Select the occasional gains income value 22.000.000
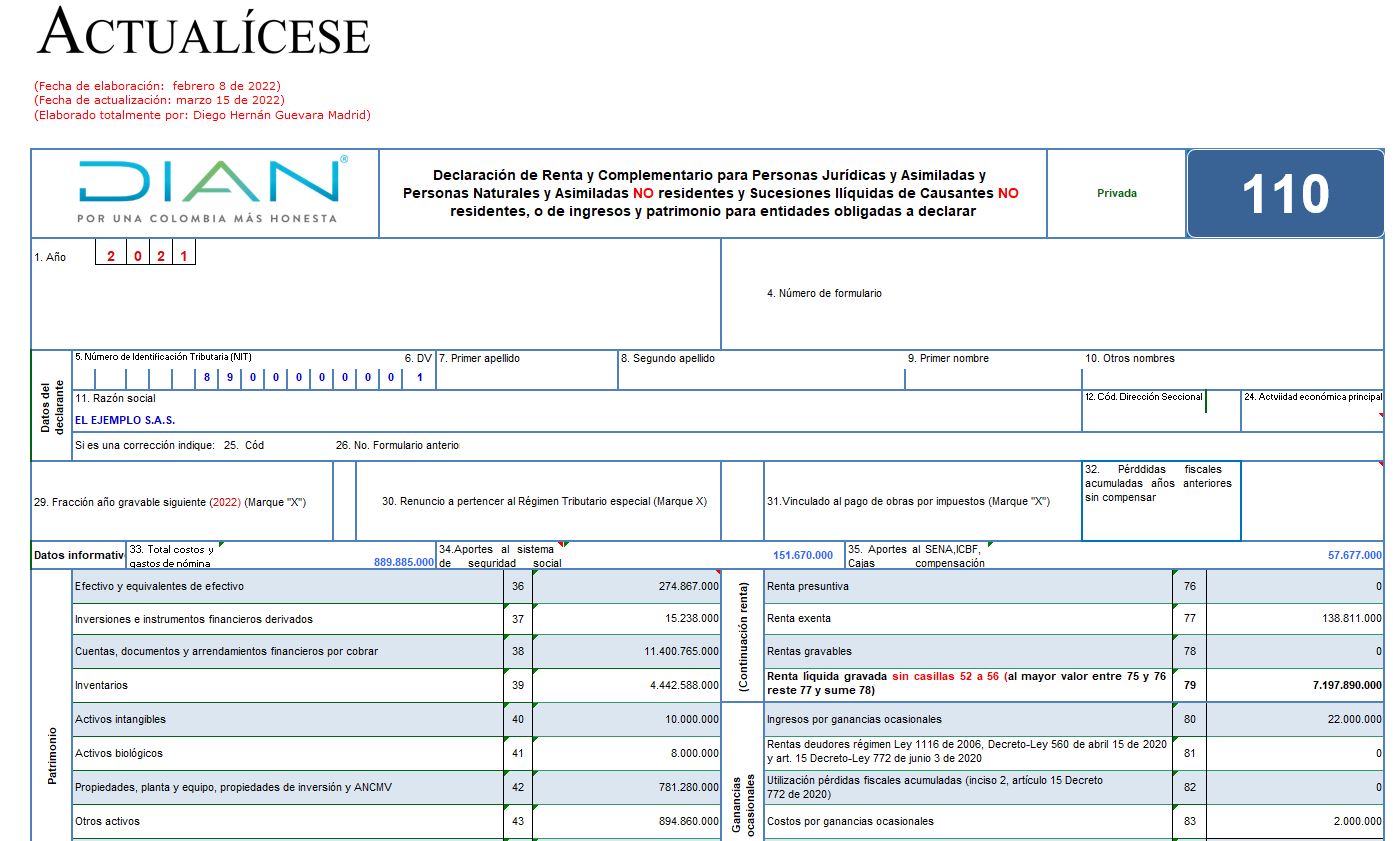 [x=1295, y=719]
